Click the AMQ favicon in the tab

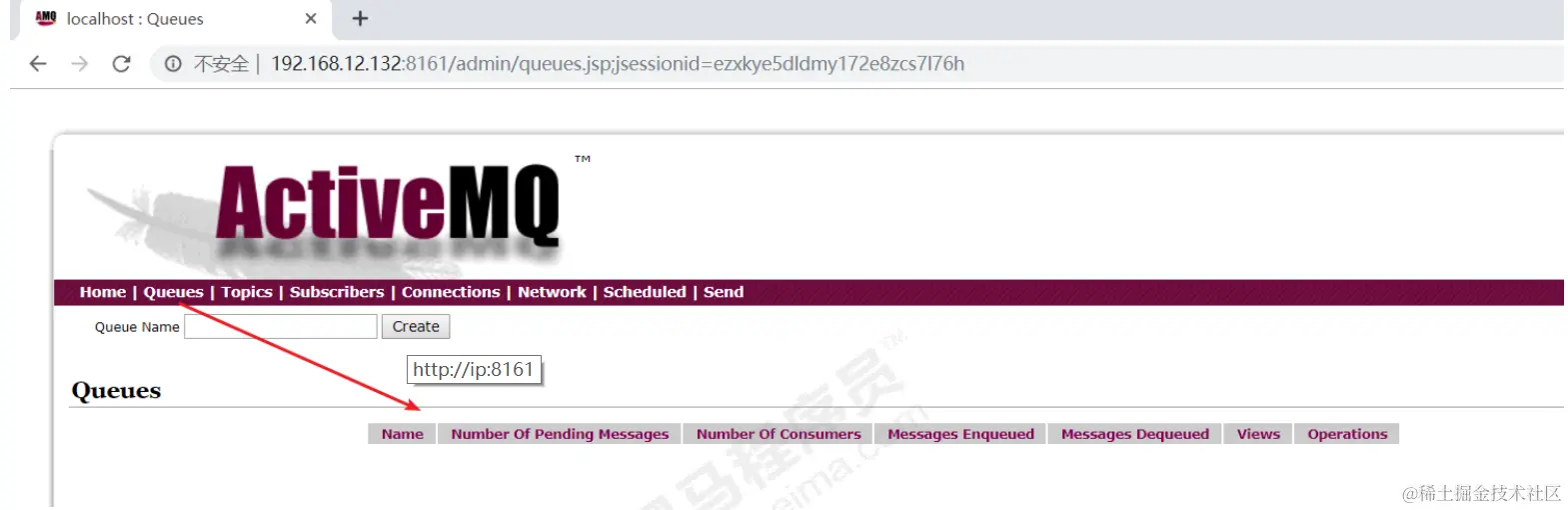[x=46, y=18]
